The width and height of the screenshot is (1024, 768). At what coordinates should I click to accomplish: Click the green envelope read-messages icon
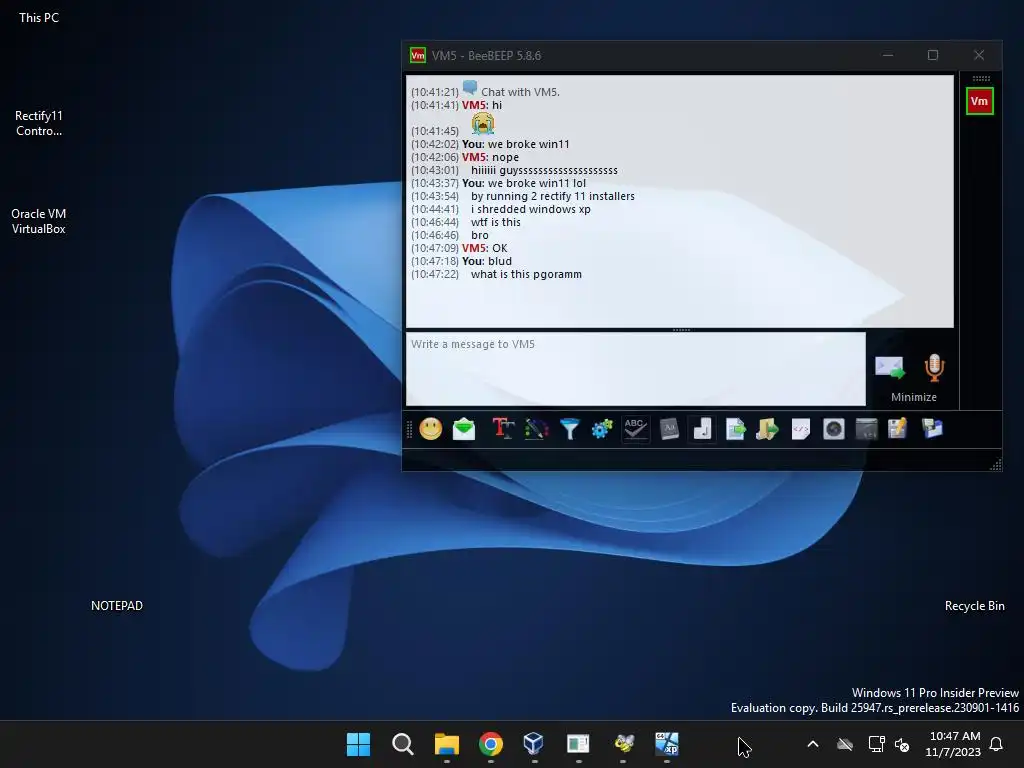click(x=464, y=429)
